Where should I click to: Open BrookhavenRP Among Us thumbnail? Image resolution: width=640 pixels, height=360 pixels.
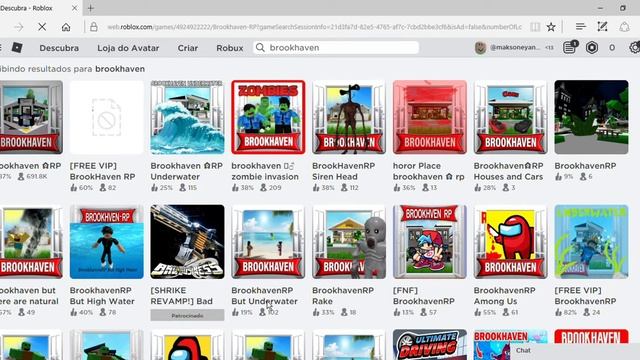coord(511,242)
